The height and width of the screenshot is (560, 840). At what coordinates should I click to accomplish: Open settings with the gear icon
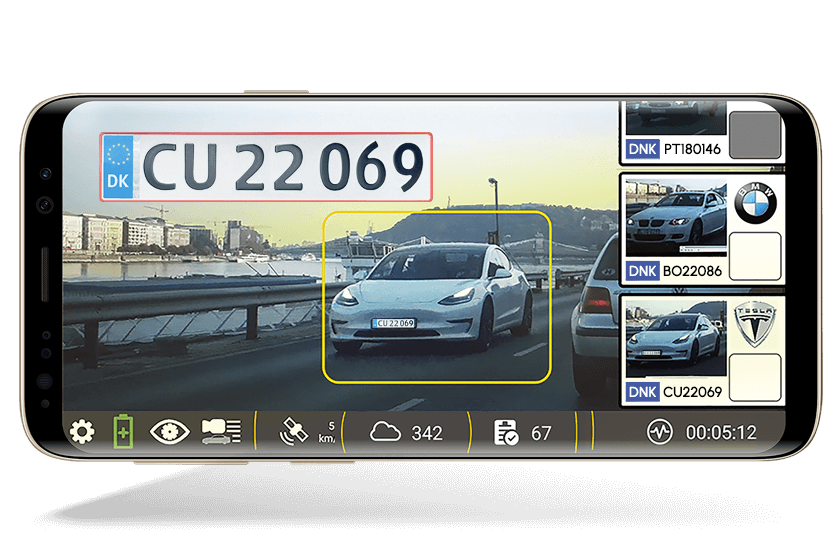tap(82, 432)
